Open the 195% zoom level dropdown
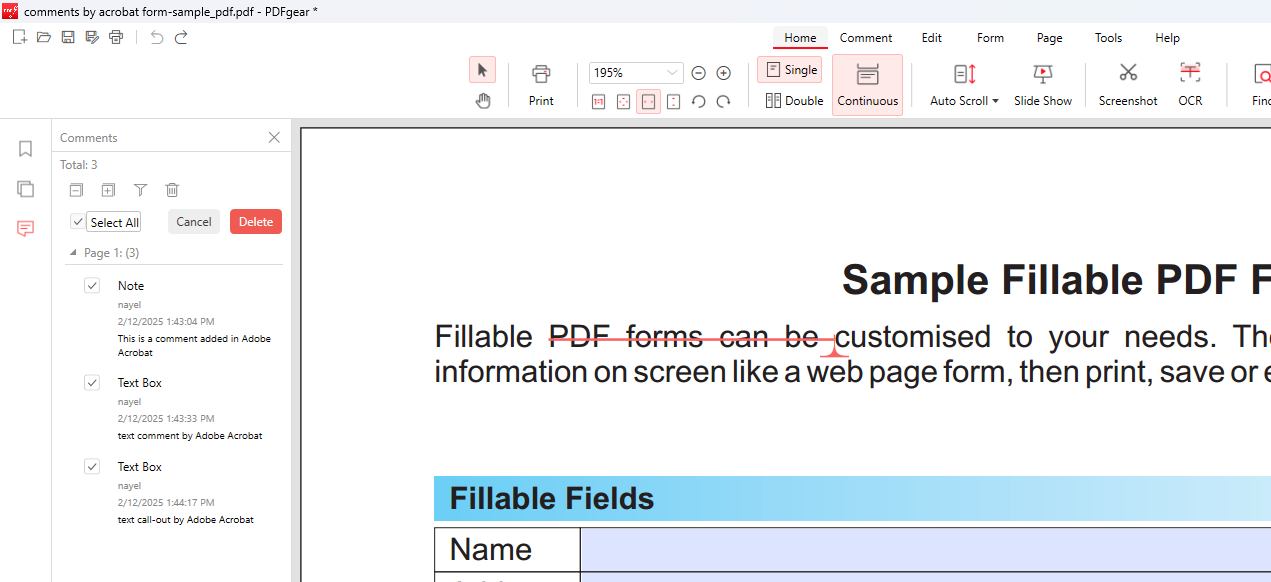Viewport: 1271px width, 582px height. point(673,73)
